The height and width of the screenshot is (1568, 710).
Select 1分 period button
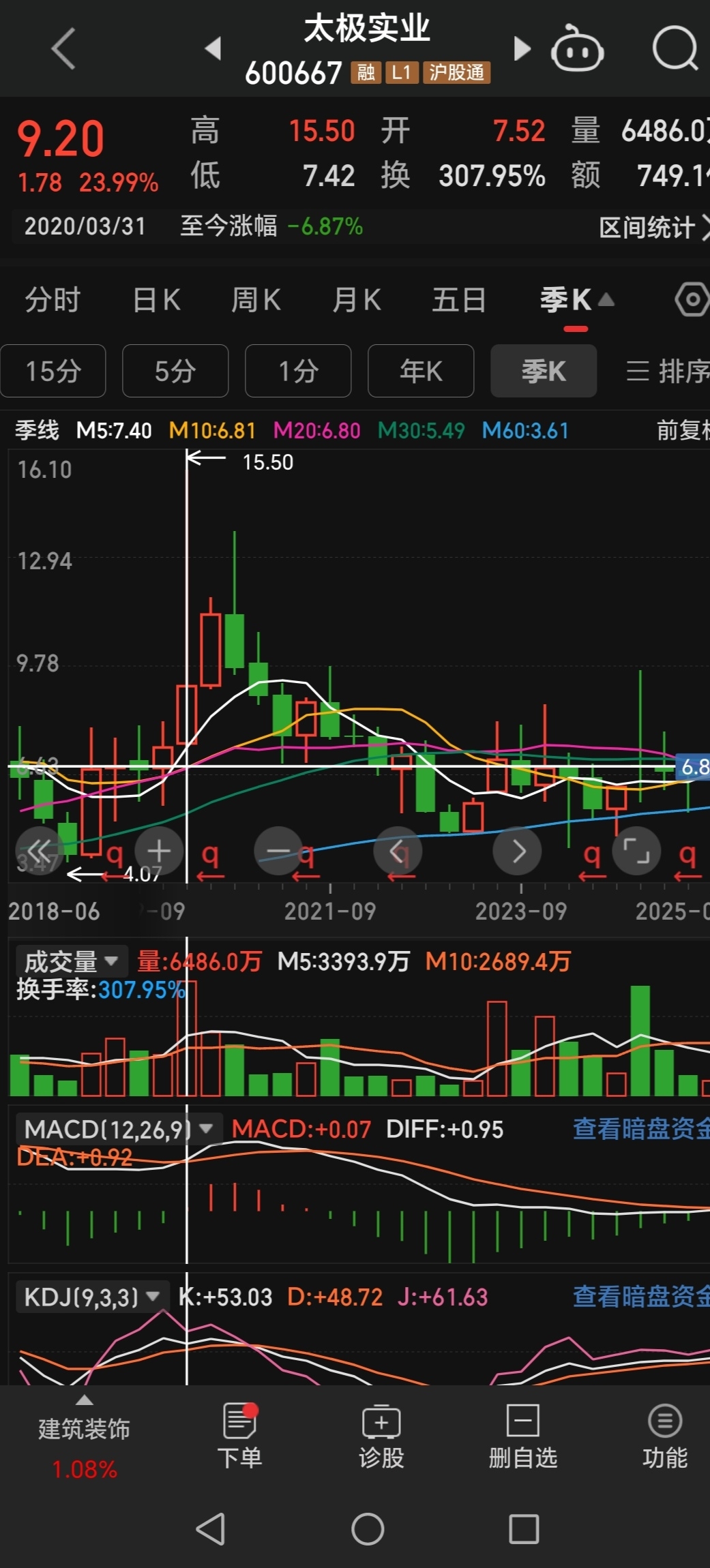coord(298,371)
